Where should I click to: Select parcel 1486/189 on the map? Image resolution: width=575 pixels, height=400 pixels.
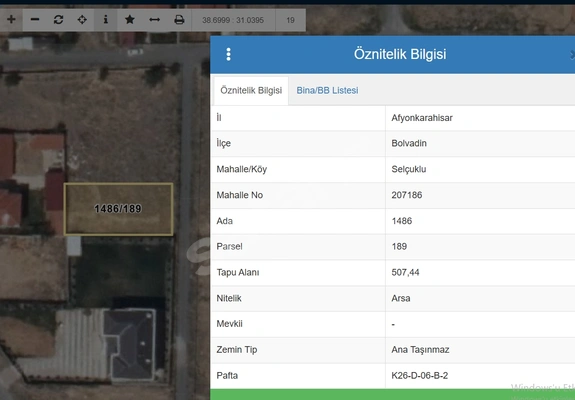click(x=118, y=209)
